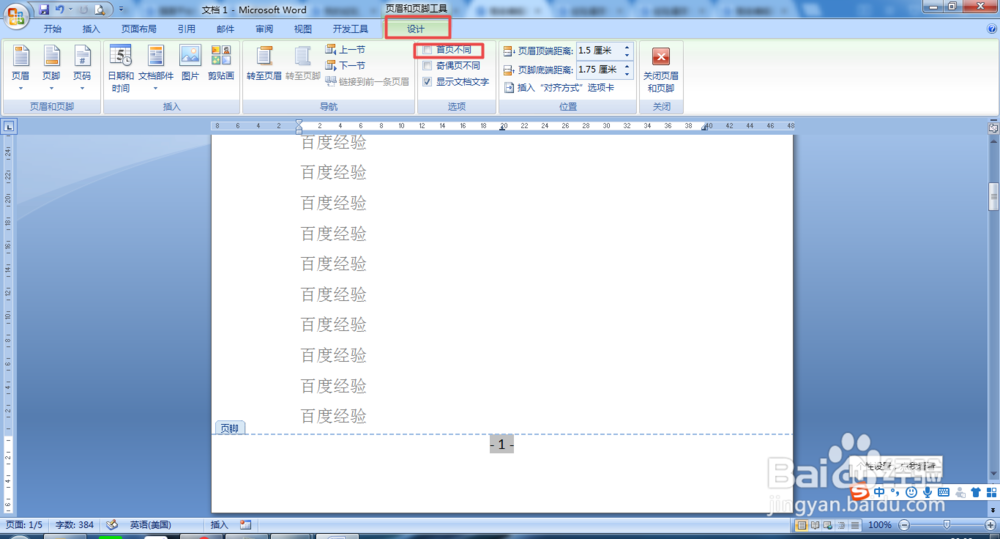Screen dimensions: 1000x539
Task: Insert 日期和时间 date and time
Action: pyautogui.click(x=121, y=69)
